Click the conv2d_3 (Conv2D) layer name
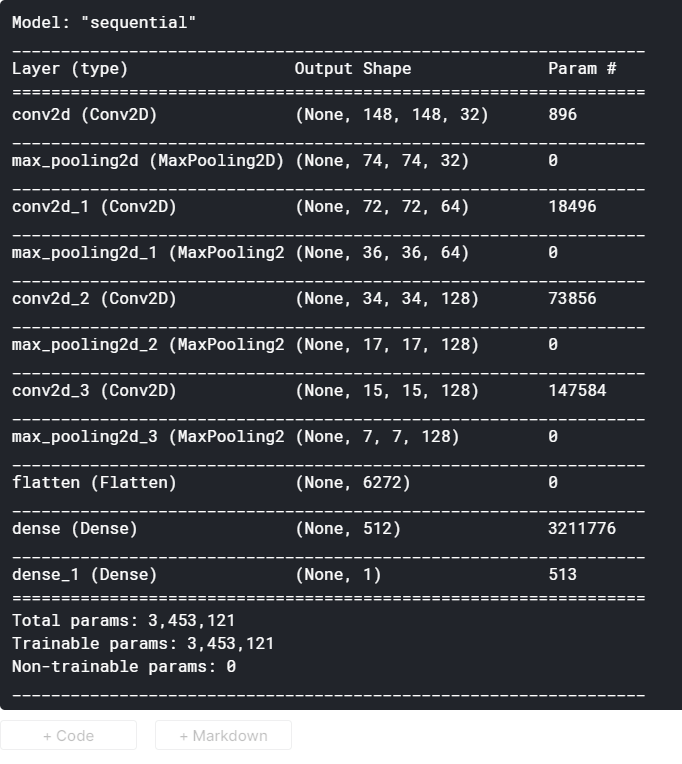This screenshot has width=682, height=764. click(x=94, y=391)
